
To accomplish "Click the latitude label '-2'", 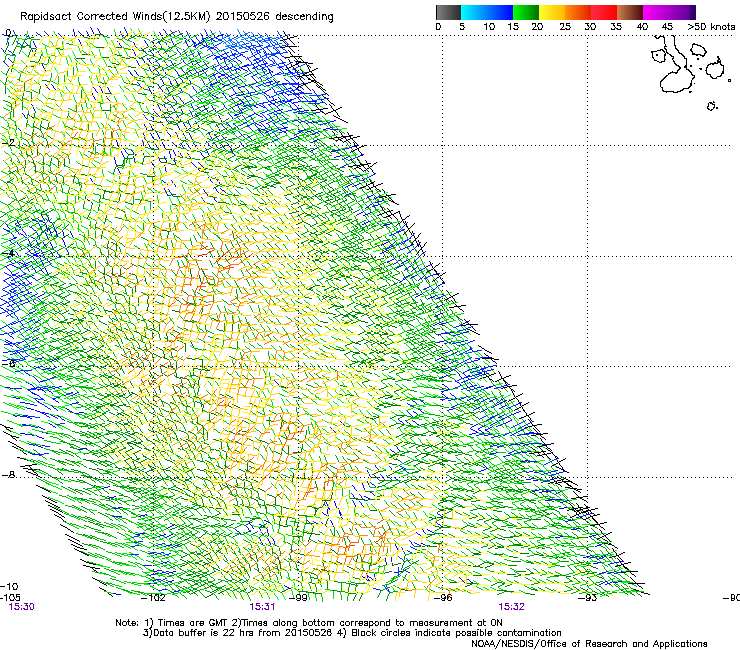I will coord(8,143).
